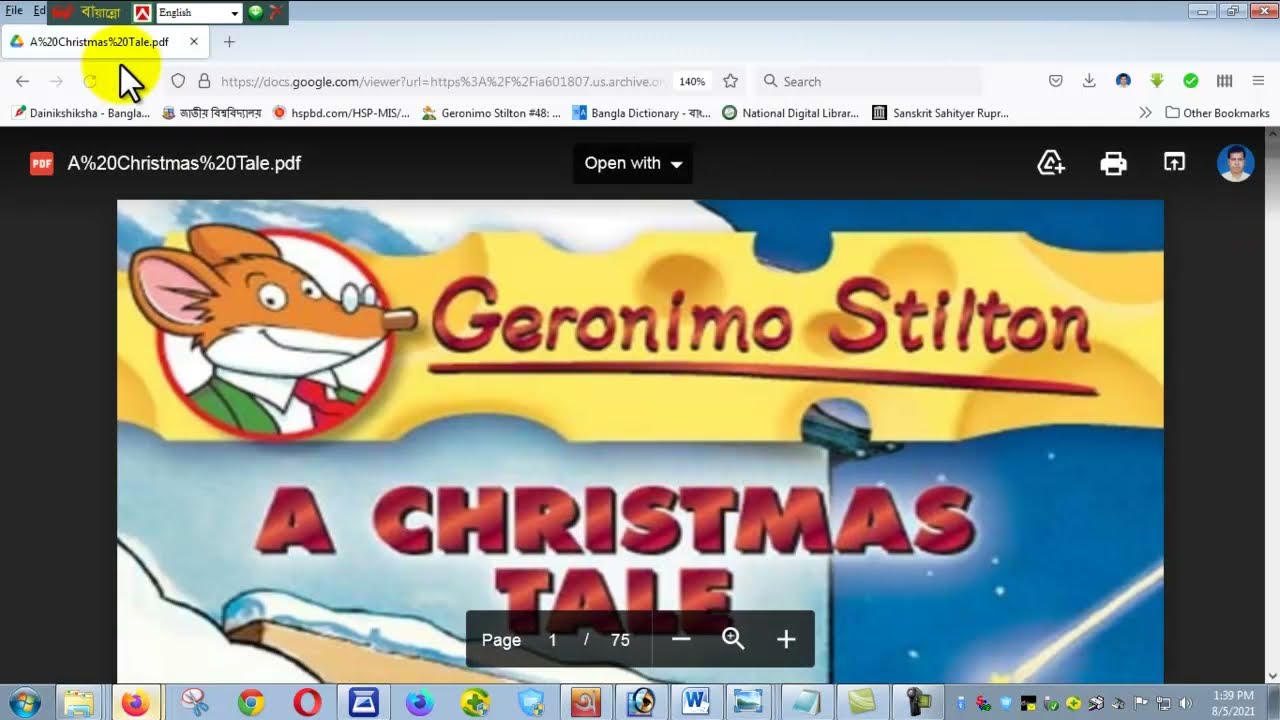Click the Add to Google Drive icon

point(1051,163)
